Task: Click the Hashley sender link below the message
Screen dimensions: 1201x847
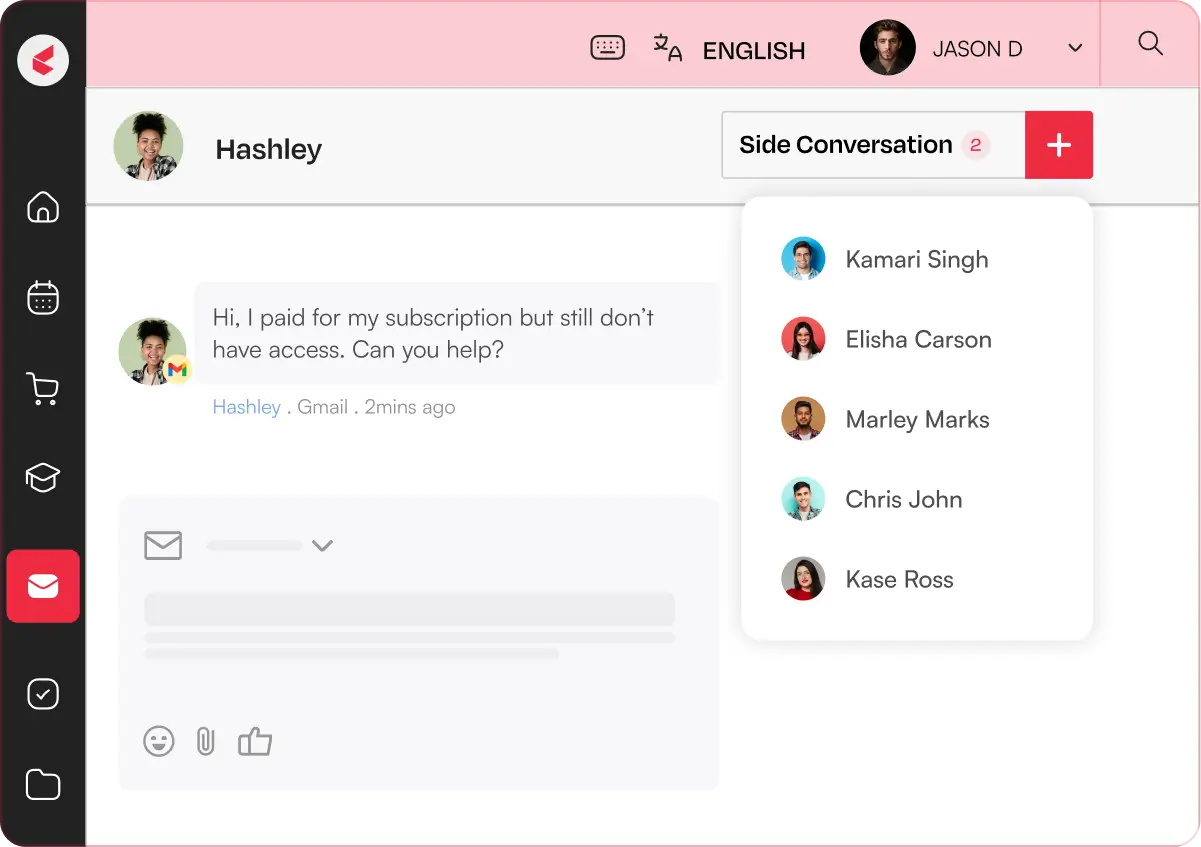Action: coord(247,407)
